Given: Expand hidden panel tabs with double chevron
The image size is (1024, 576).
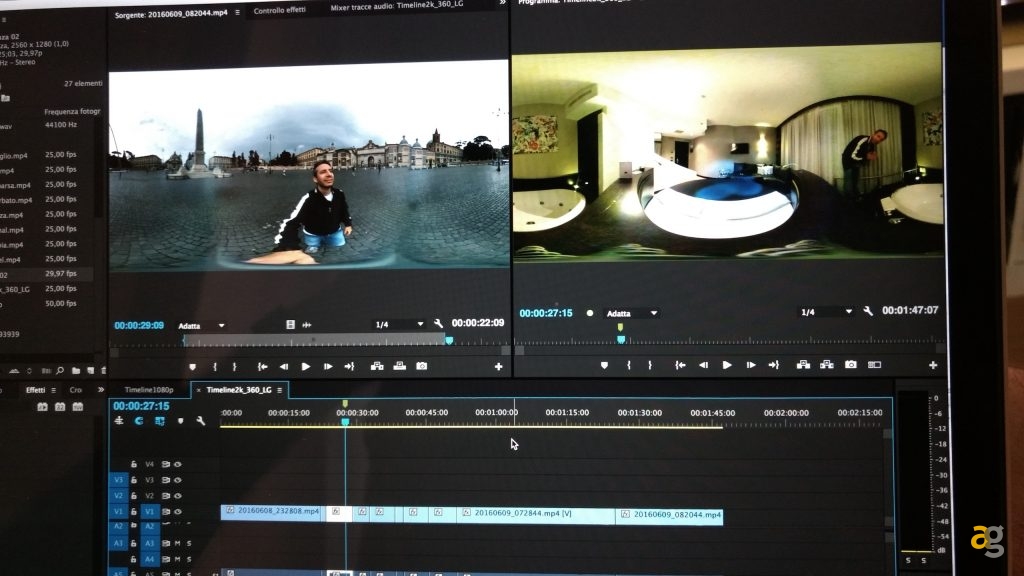Looking at the screenshot, I should [x=100, y=390].
